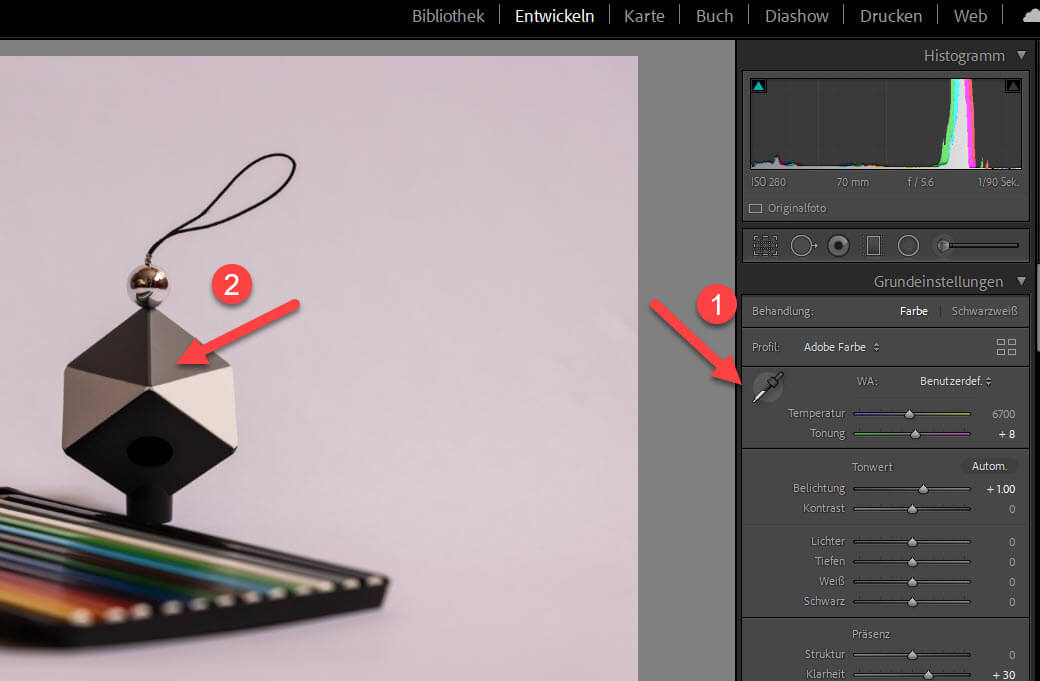Click the Belichtung slider handle

(x=923, y=489)
